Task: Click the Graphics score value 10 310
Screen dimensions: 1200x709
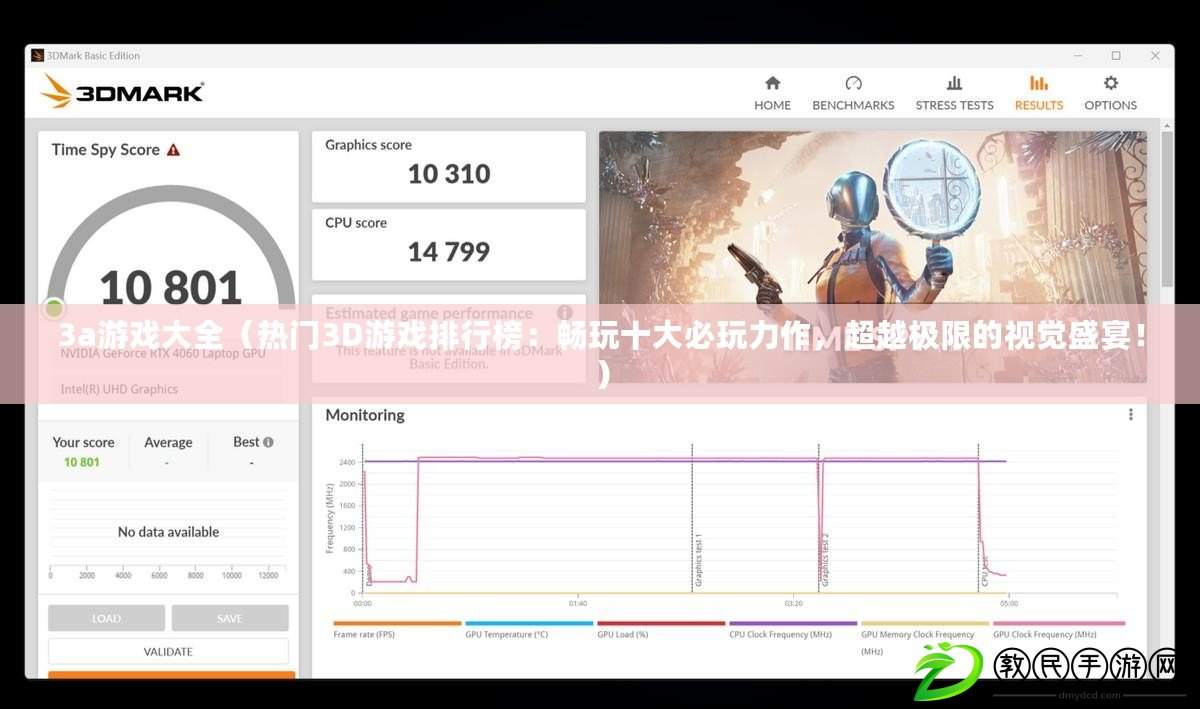Action: 449,174
